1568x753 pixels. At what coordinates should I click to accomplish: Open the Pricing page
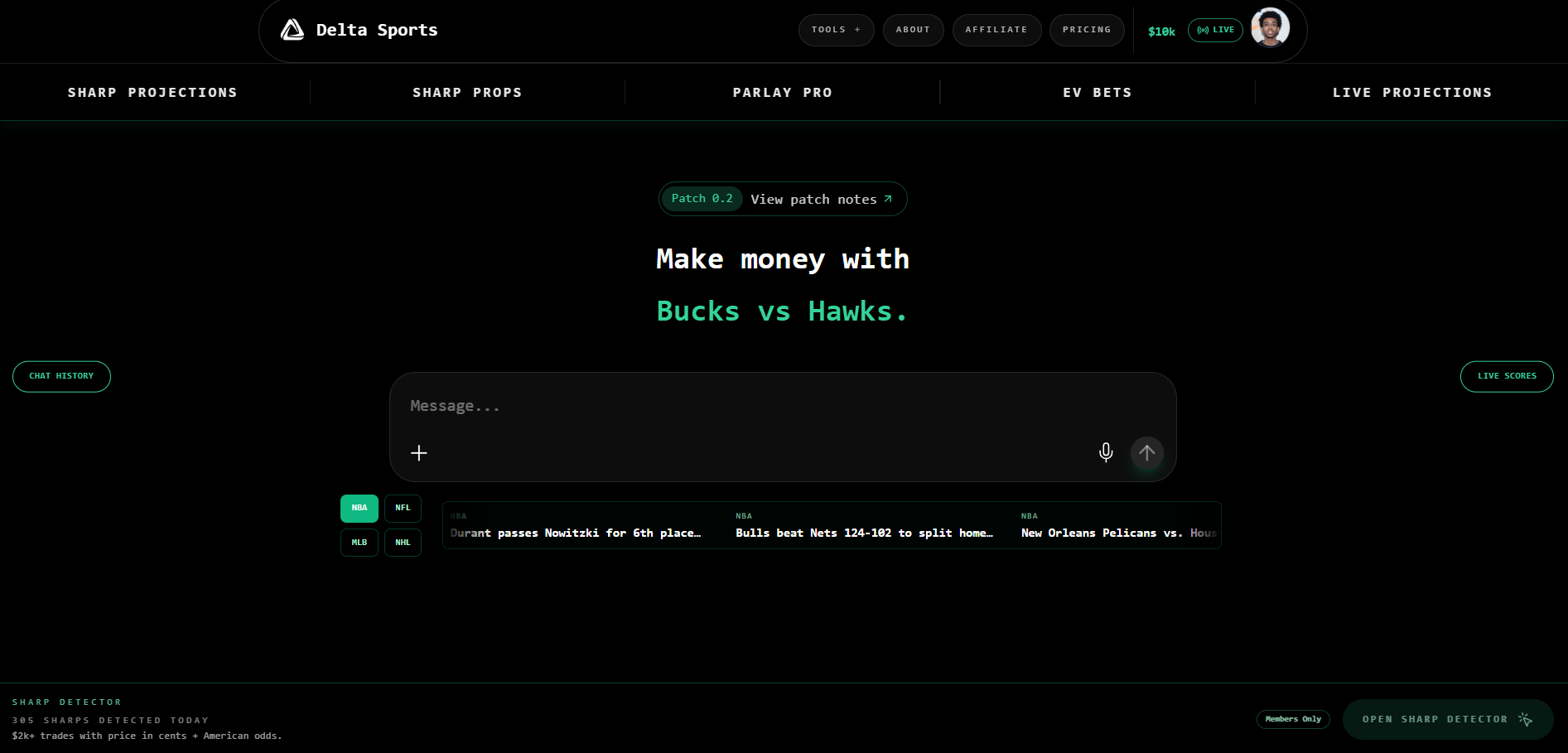pos(1087,30)
